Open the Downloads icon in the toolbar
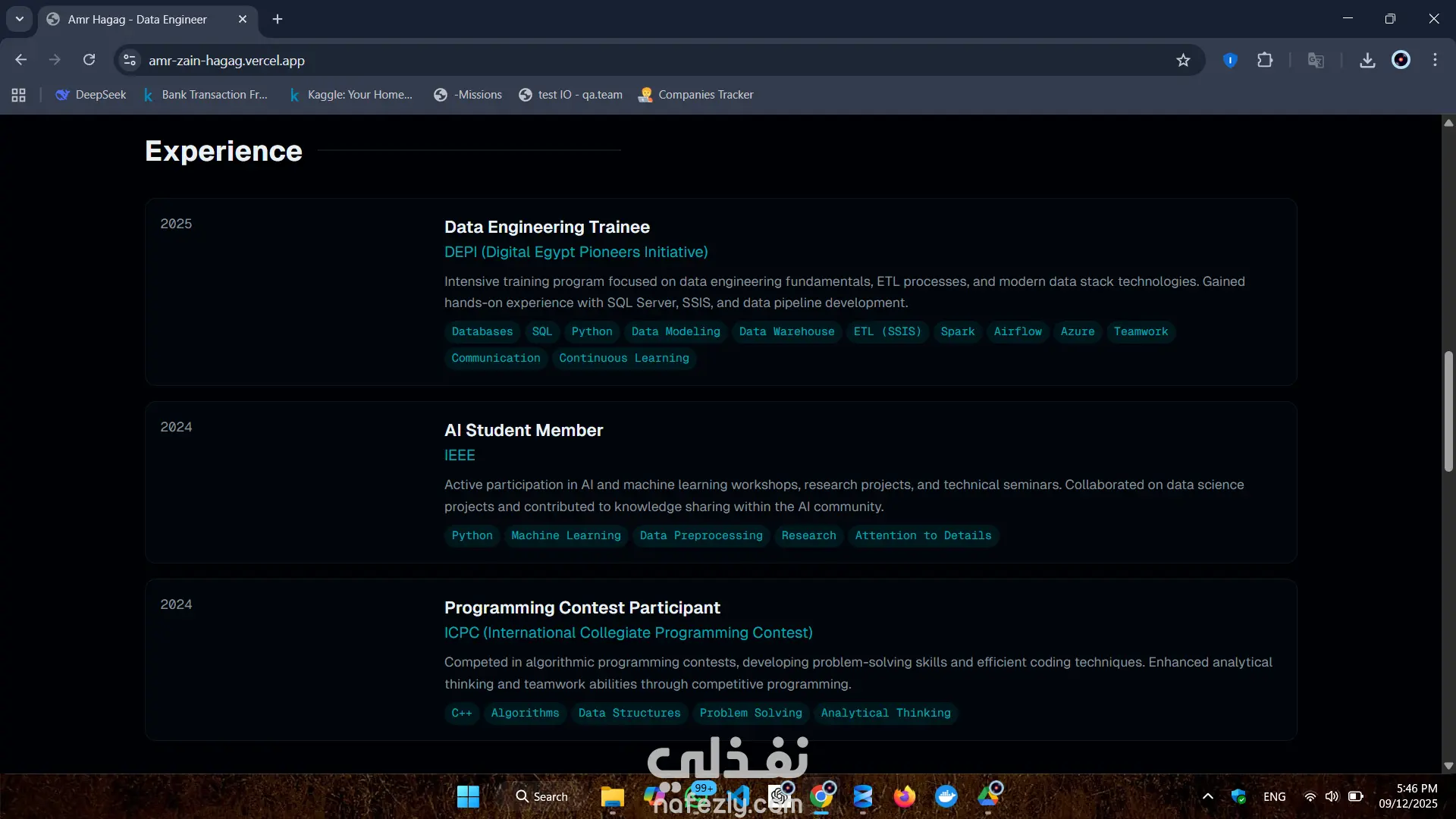Viewport: 1456px width, 819px height. [x=1367, y=60]
